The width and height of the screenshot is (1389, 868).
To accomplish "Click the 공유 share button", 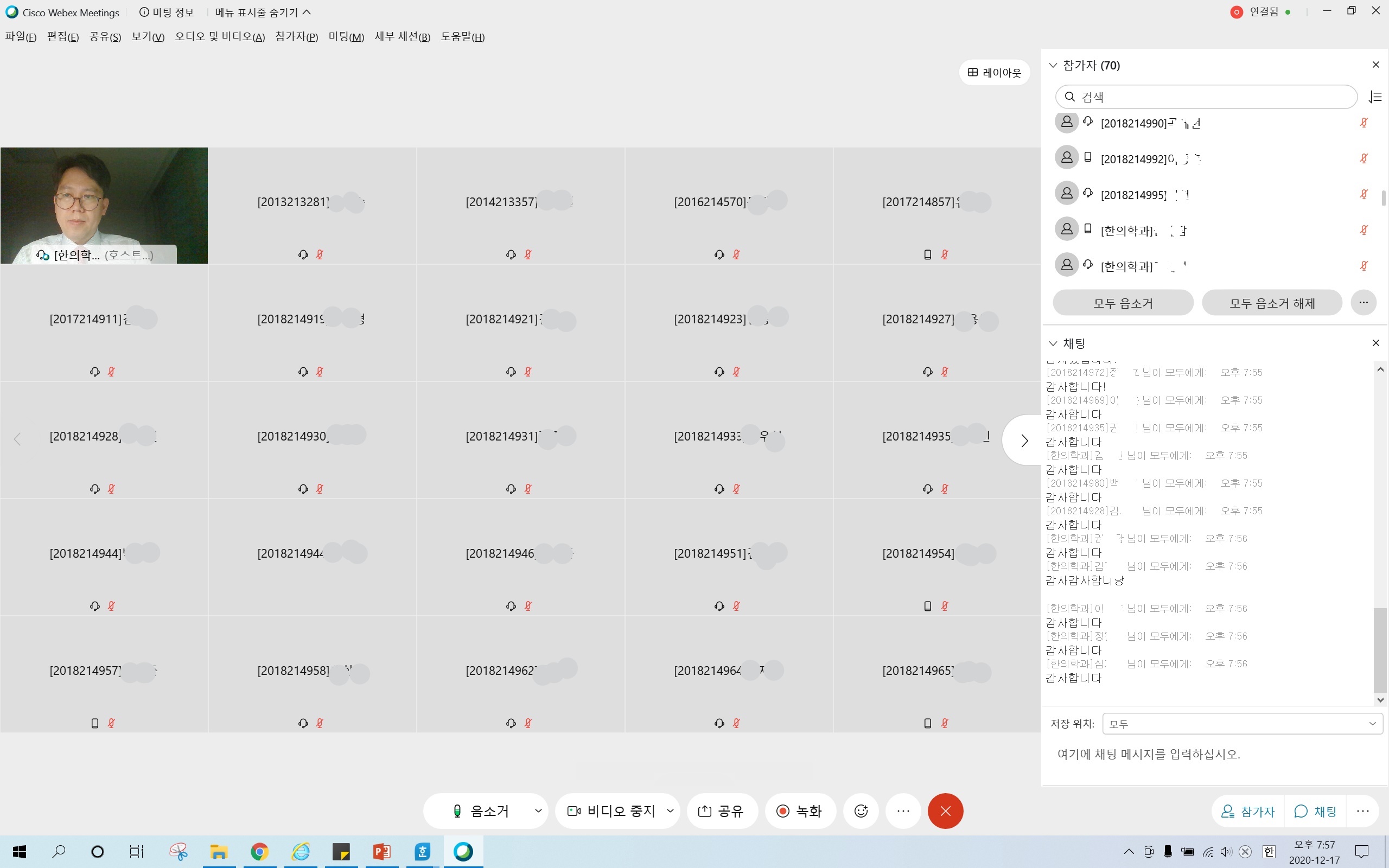I will click(x=721, y=810).
